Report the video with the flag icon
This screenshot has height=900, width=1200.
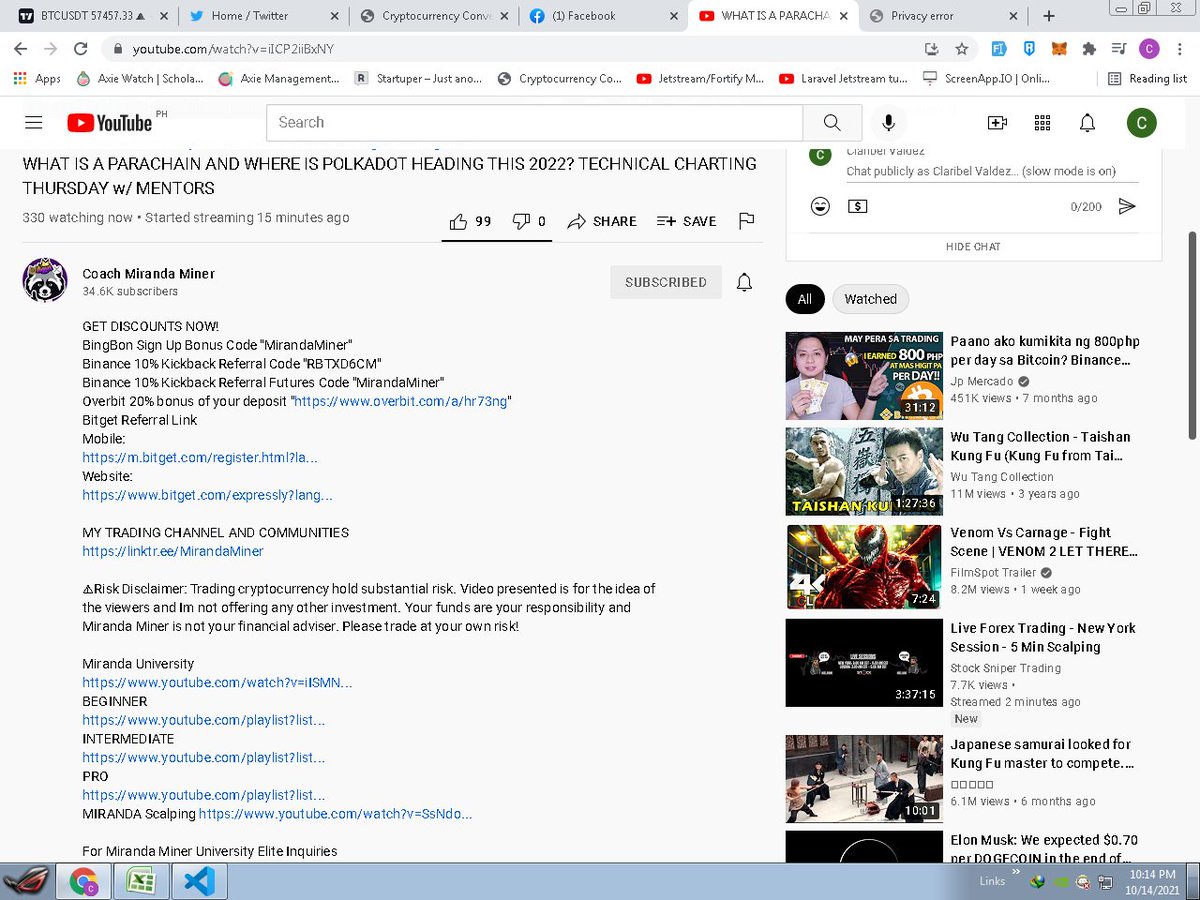[746, 221]
